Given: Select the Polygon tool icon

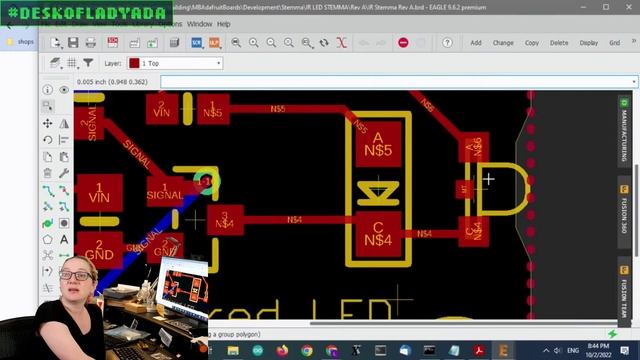Looking at the screenshot, I should (48, 239).
